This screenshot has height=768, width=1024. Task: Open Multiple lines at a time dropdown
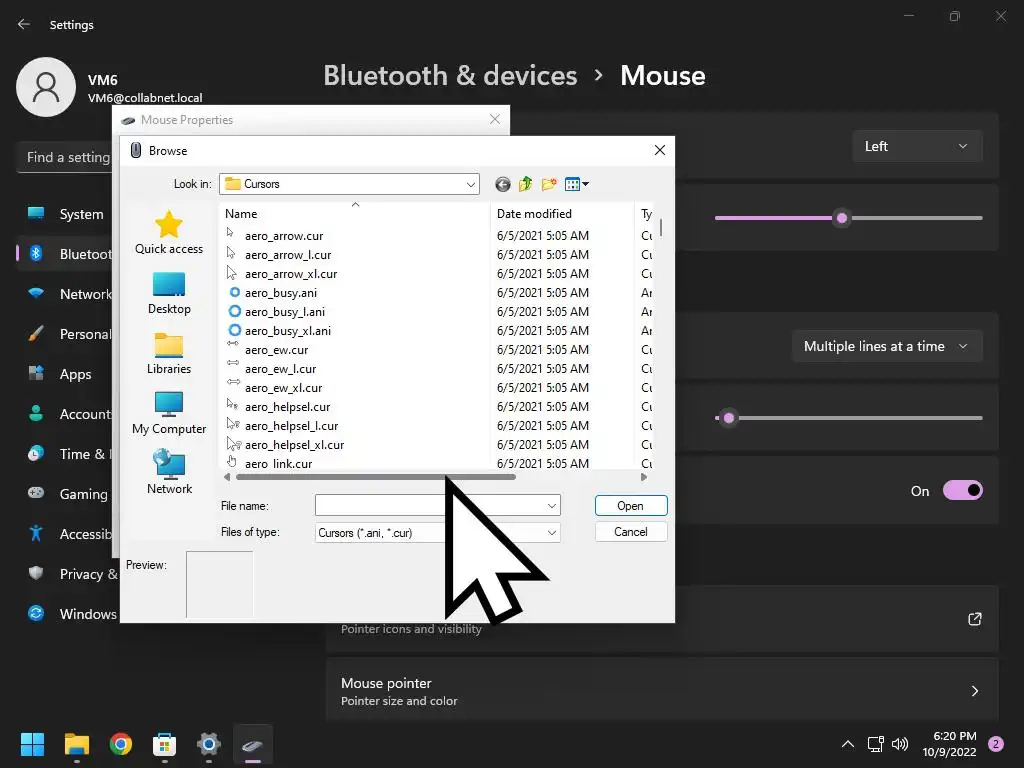[x=887, y=346]
